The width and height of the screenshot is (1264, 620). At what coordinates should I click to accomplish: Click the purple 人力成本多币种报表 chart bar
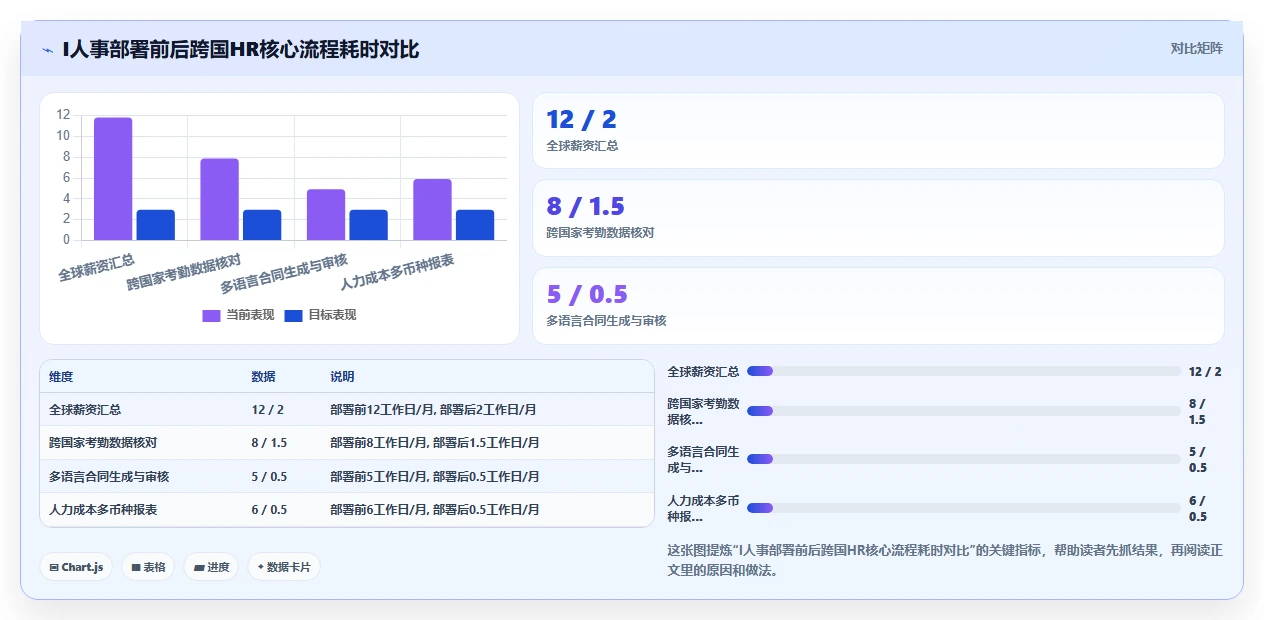pos(432,210)
